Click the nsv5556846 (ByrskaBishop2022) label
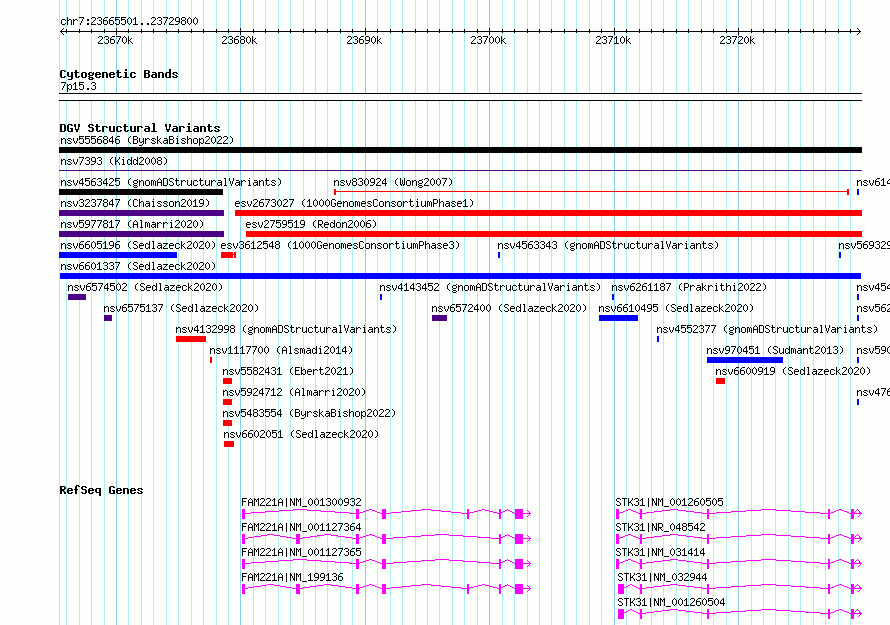The width and height of the screenshot is (890, 625). (147, 140)
